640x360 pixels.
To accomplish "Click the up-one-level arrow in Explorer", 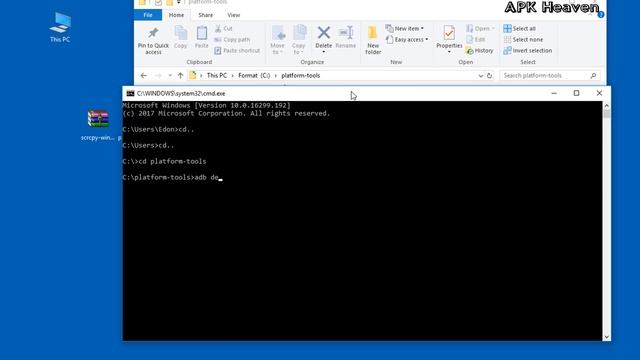I will [180, 76].
